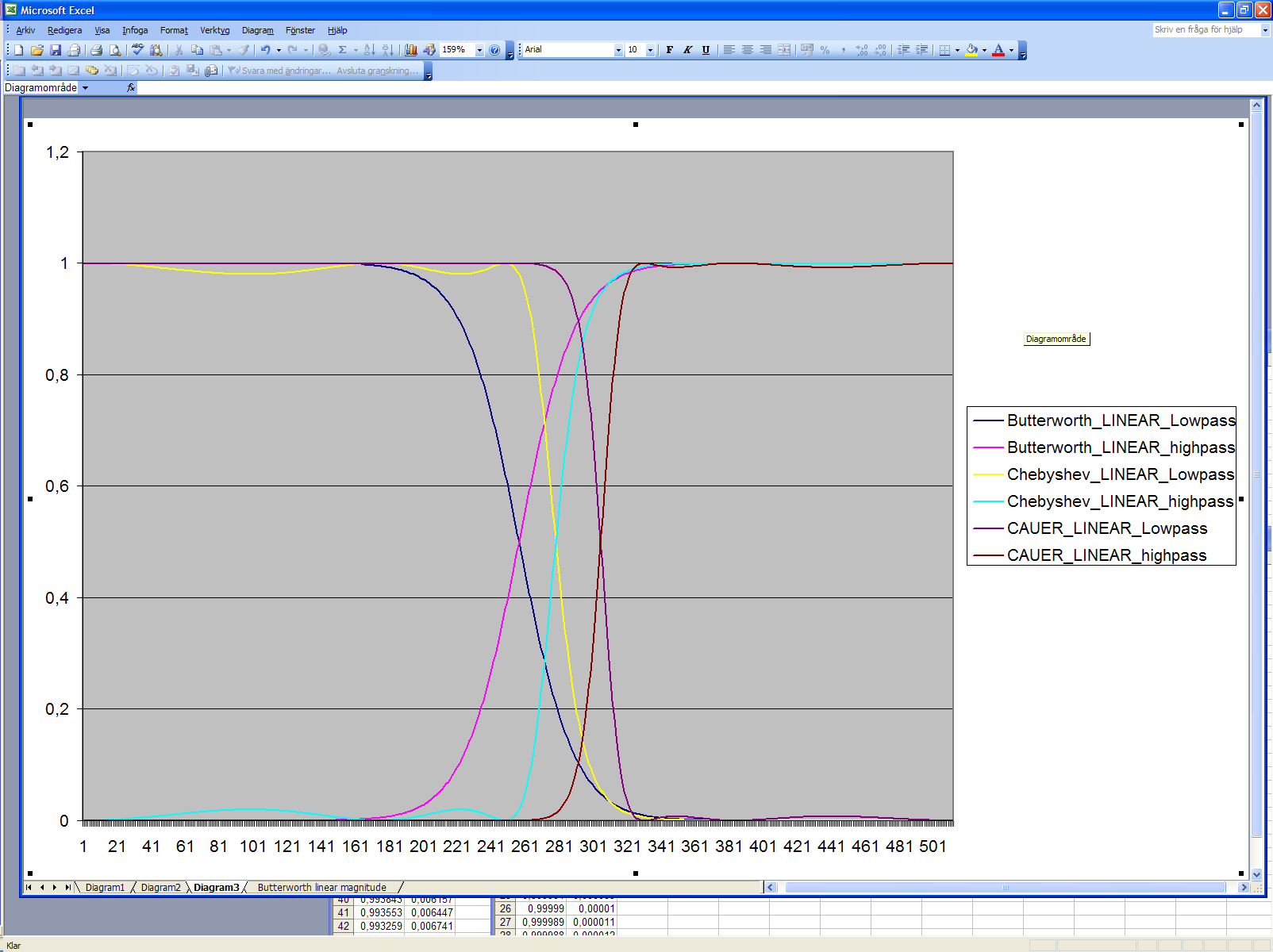Select the Chebyshev_LINEAR_highpass legend entry
Screen dimensions: 1273x952
[x=1103, y=501]
